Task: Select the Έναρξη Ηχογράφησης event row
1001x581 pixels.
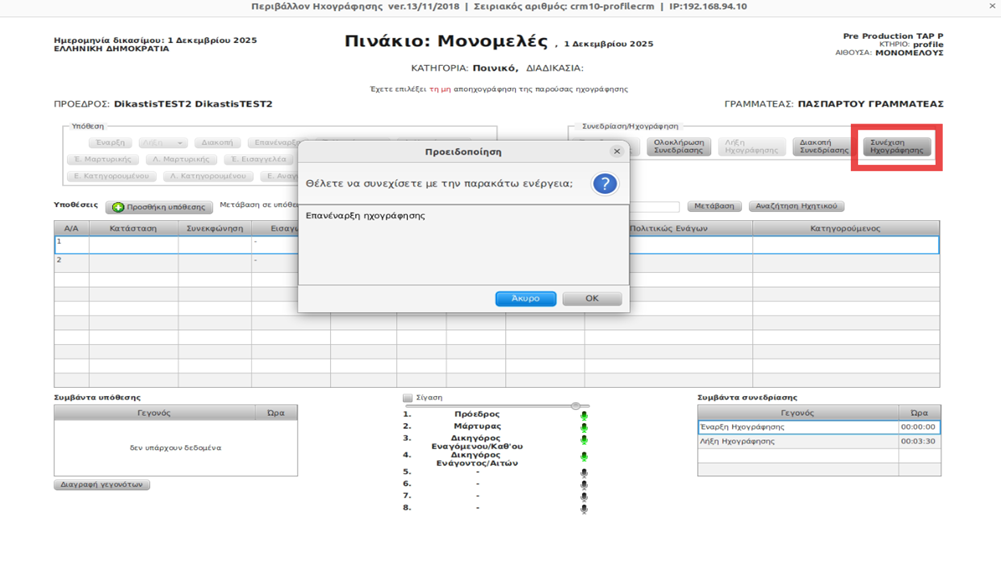Action: click(x=797, y=427)
